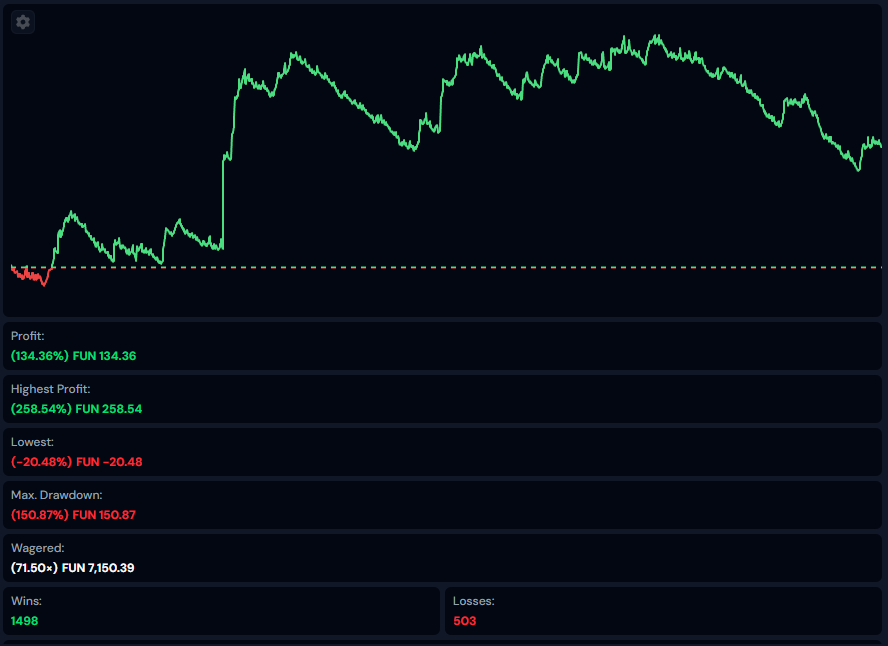The image size is (888, 646).
Task: Select the Highest Profit value FUN 258.54
Action: coord(114,409)
